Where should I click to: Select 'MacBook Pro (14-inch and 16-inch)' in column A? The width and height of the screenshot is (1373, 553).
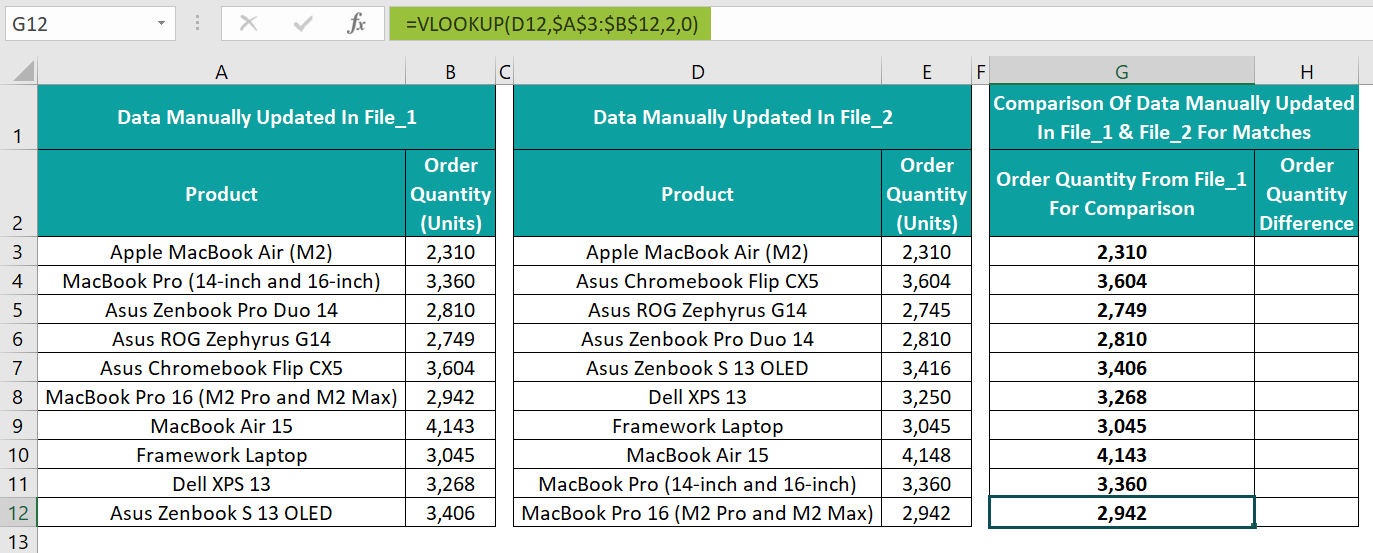[221, 281]
